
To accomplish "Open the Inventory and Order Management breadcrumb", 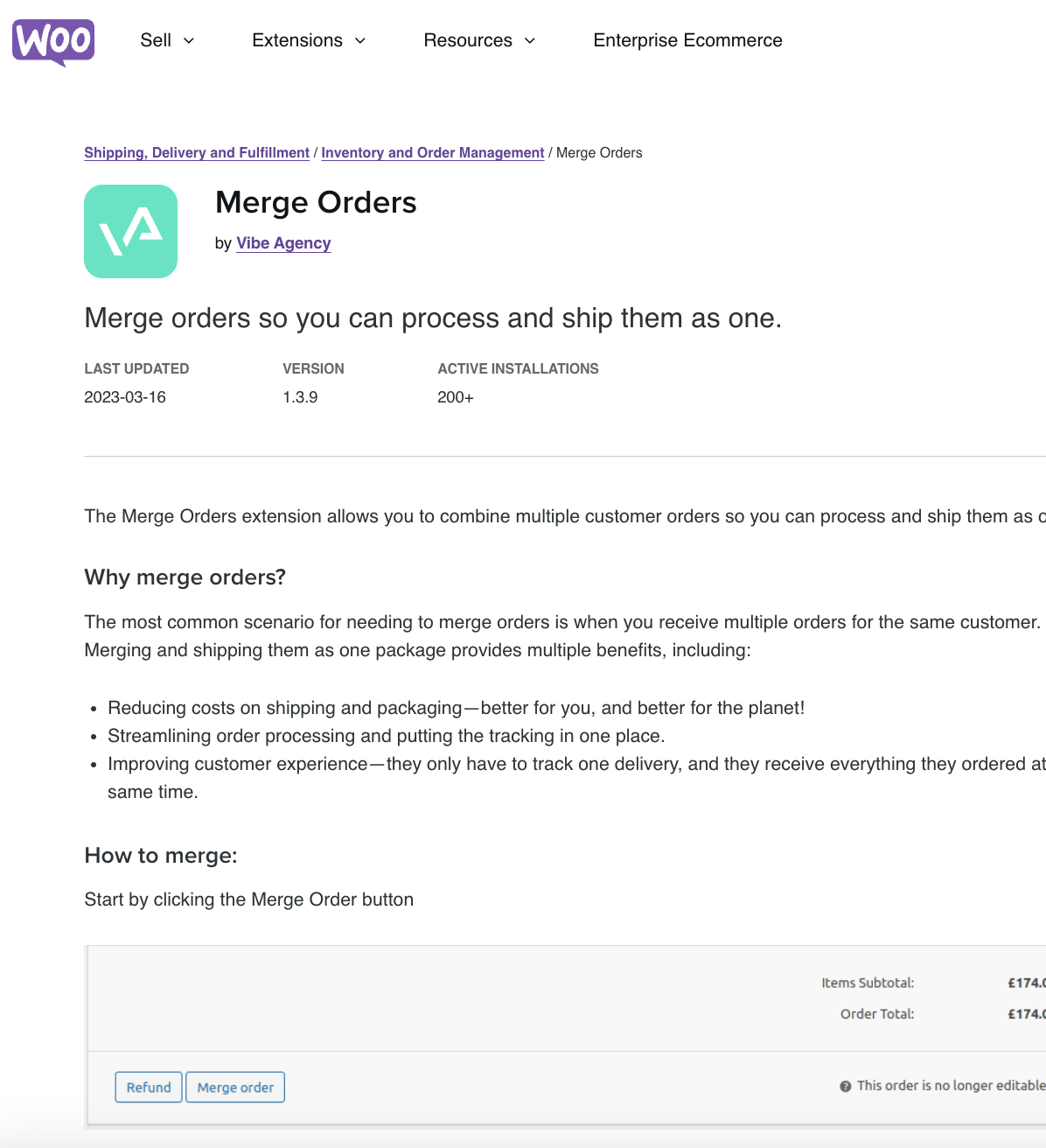I will click(432, 152).
